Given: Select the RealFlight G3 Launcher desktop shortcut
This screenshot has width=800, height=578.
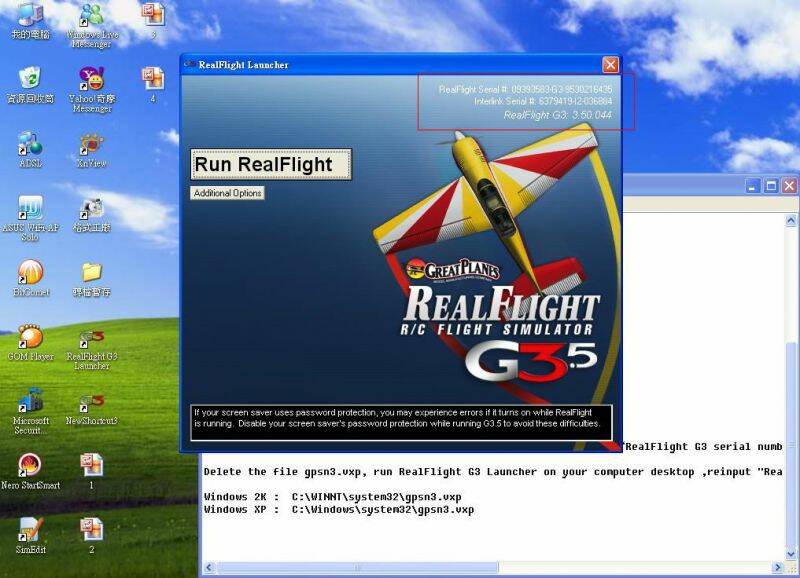Looking at the screenshot, I should point(92,349).
